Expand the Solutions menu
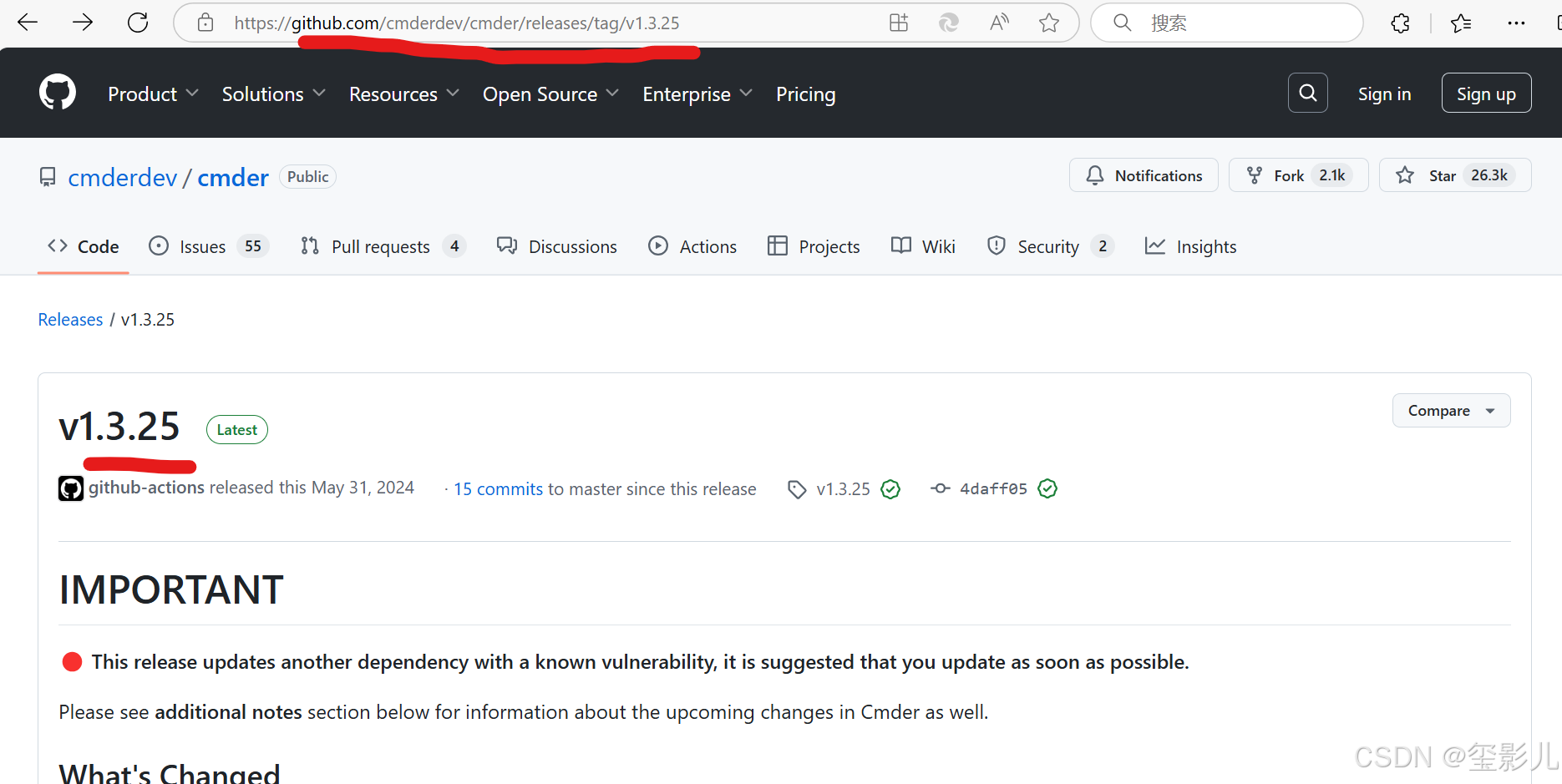The height and width of the screenshot is (784, 1562). point(273,94)
